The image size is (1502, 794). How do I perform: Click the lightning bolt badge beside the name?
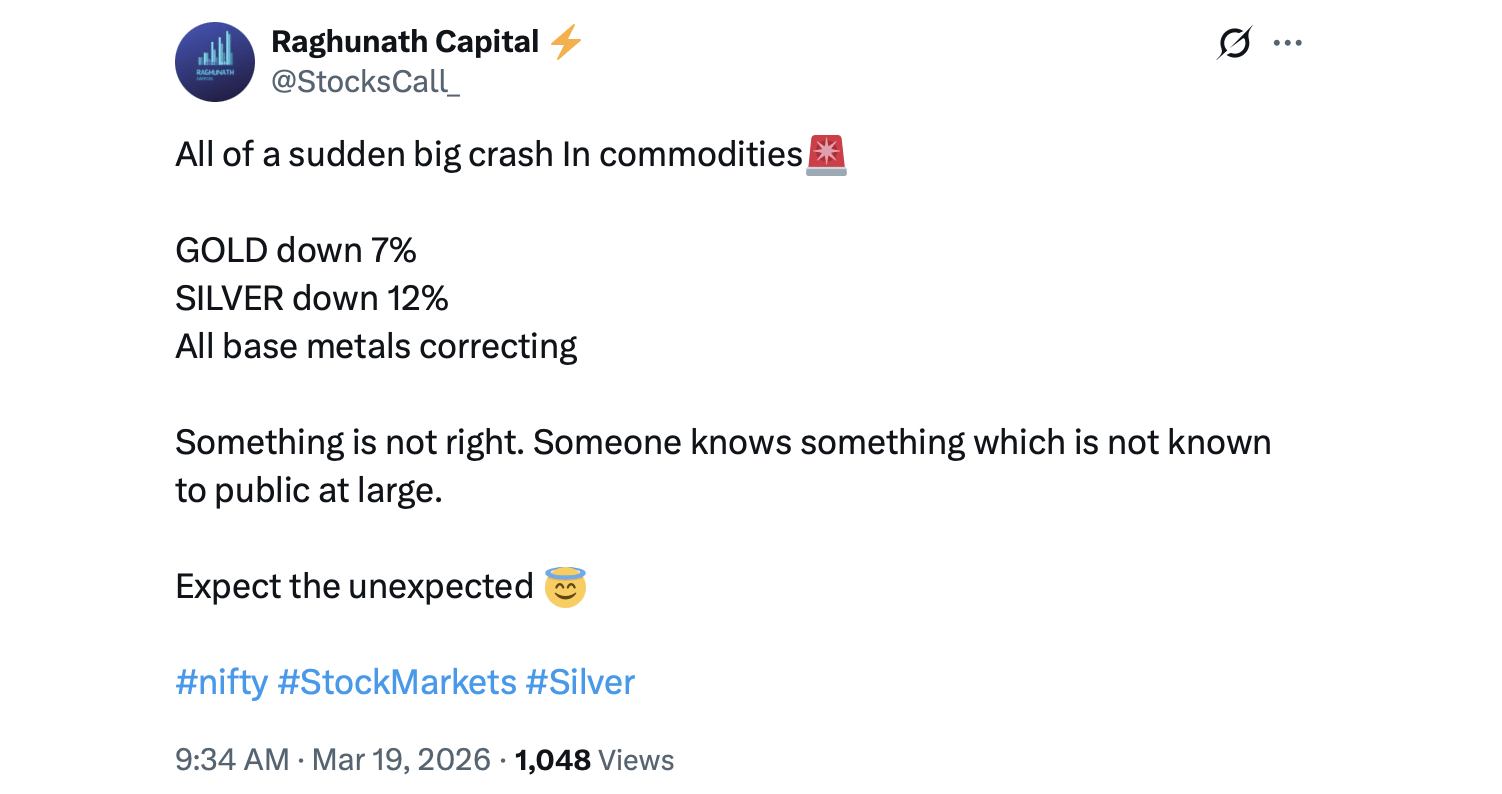[567, 42]
